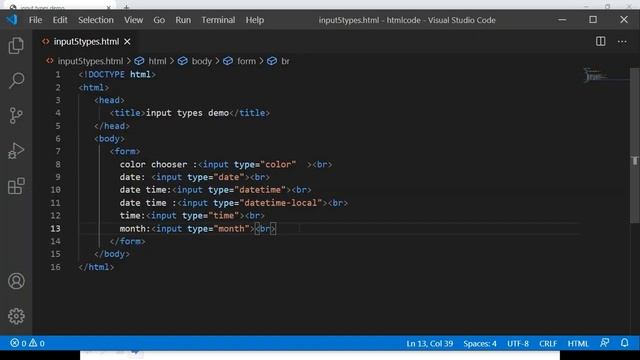Click the "color chooser" text on line 8
This screenshot has height=360, width=640.
(x=153, y=164)
